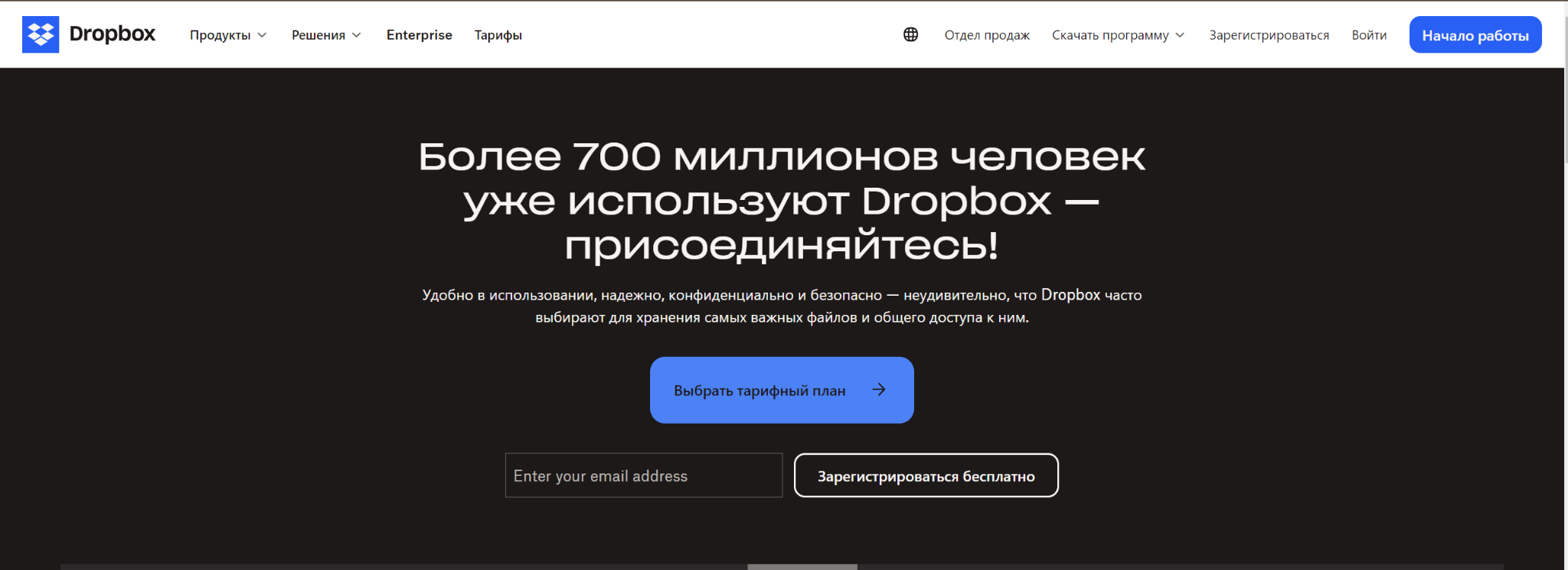Click the Зарегистрироваться link in header

coord(1269,35)
